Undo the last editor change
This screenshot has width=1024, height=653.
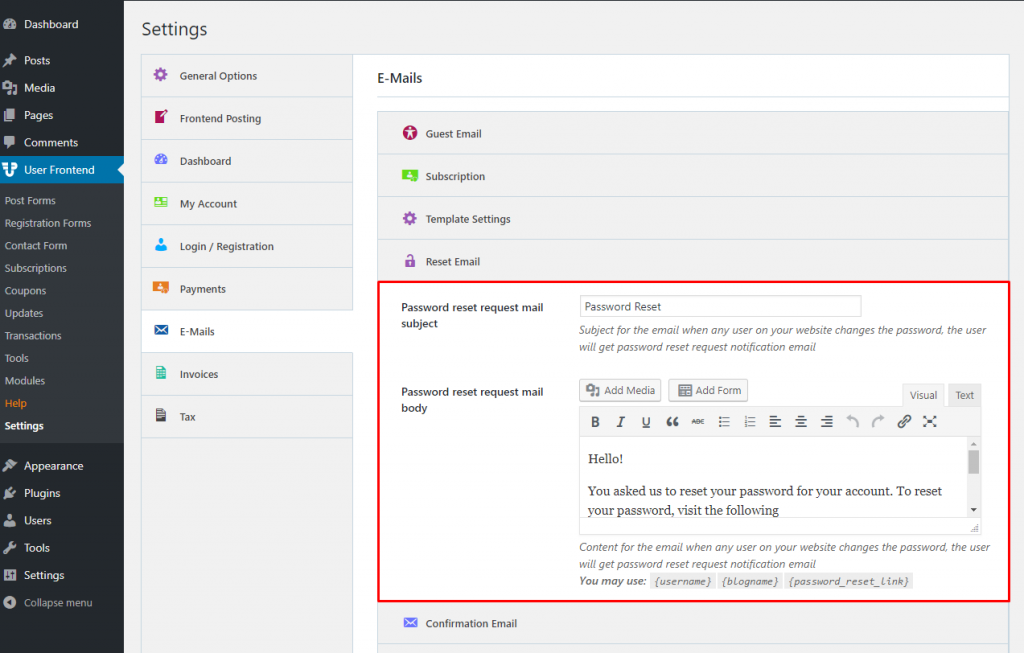[x=852, y=421]
